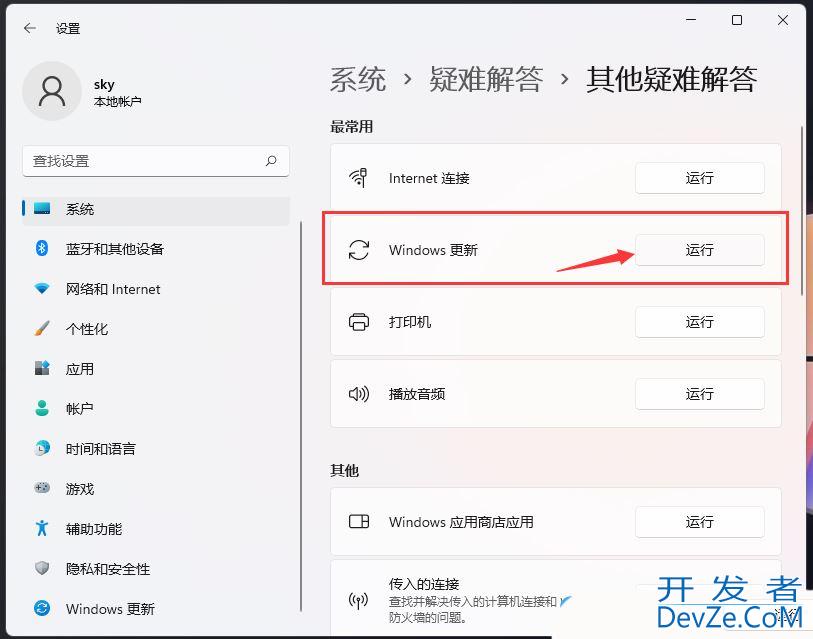Click the 其他 section heading
Image resolution: width=813 pixels, height=639 pixels.
(x=344, y=470)
